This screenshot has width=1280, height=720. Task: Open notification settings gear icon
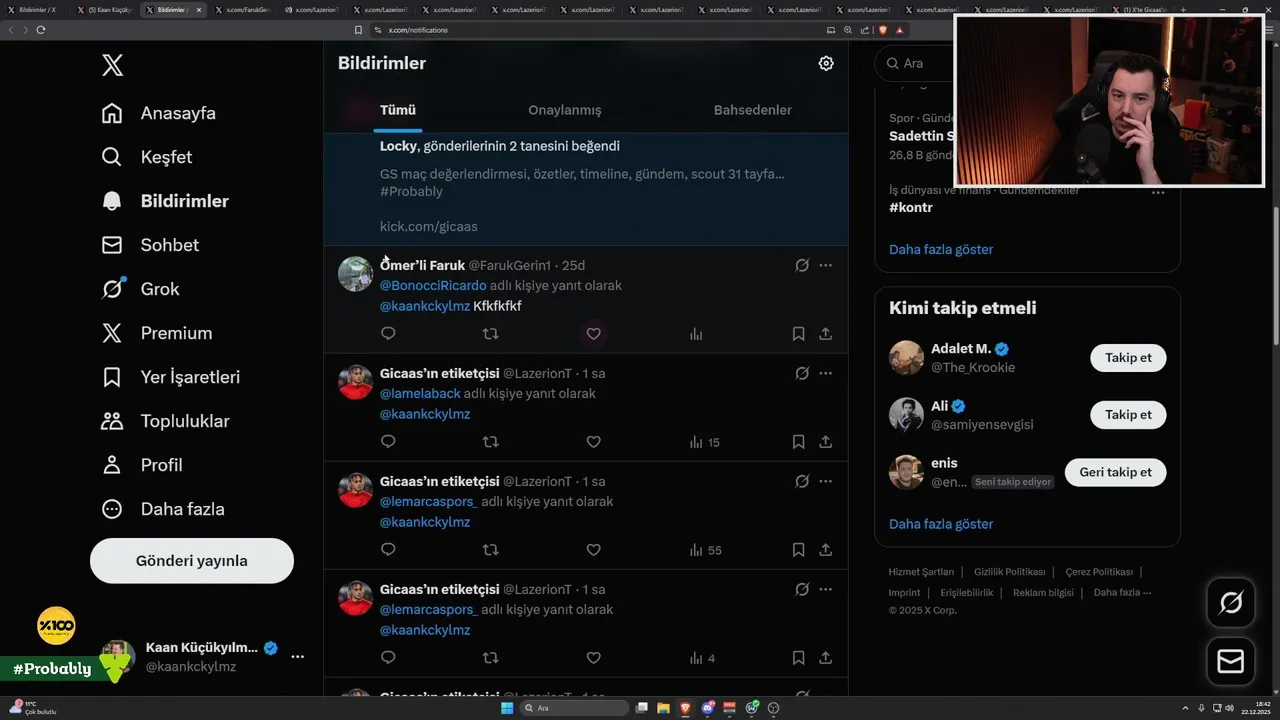[826, 63]
